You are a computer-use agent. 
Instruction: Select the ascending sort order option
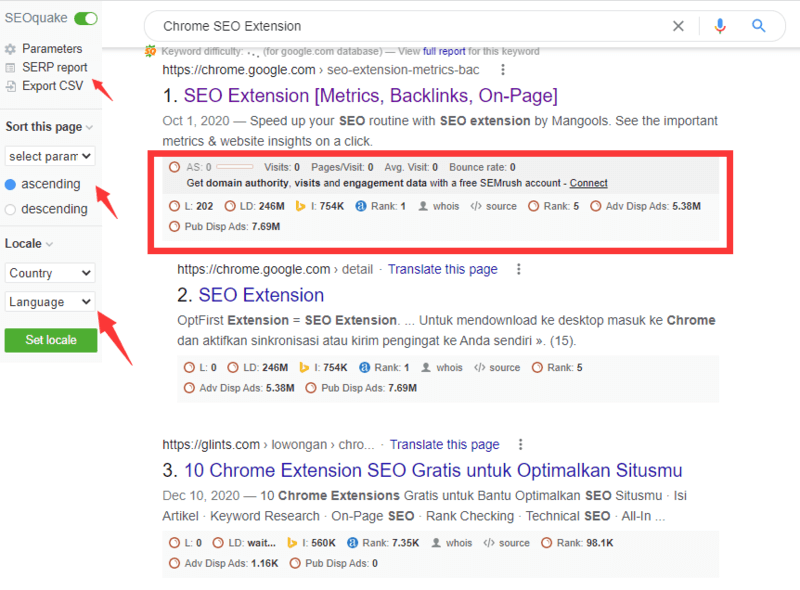point(9,183)
